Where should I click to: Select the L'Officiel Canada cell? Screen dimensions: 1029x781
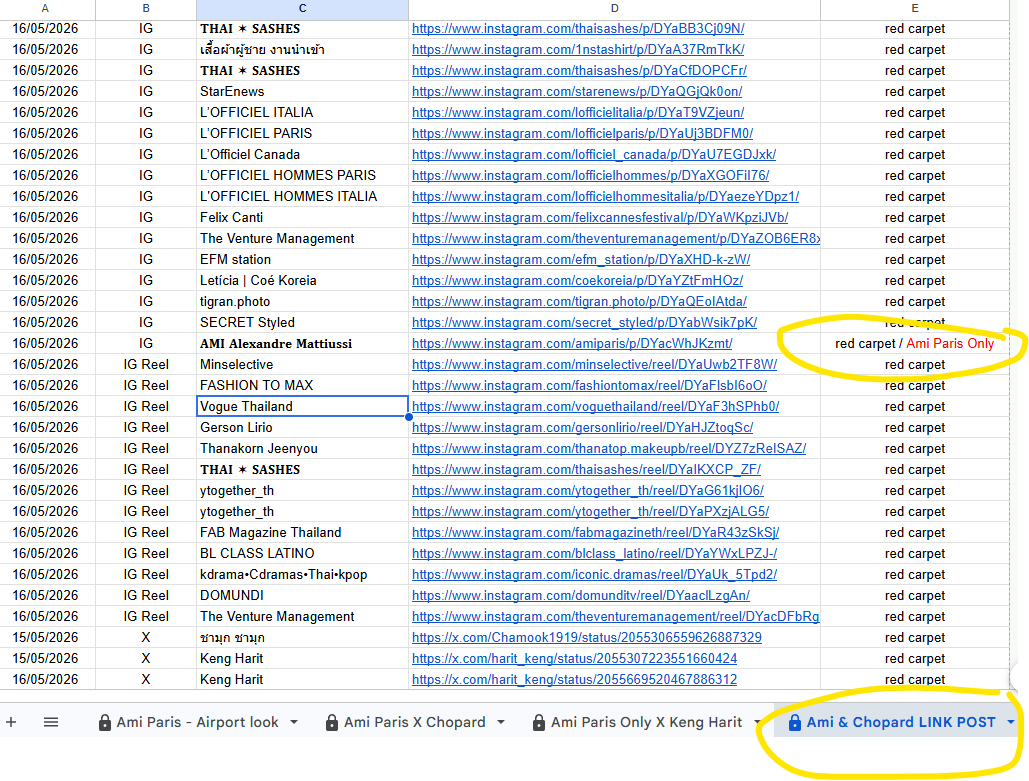(302, 154)
